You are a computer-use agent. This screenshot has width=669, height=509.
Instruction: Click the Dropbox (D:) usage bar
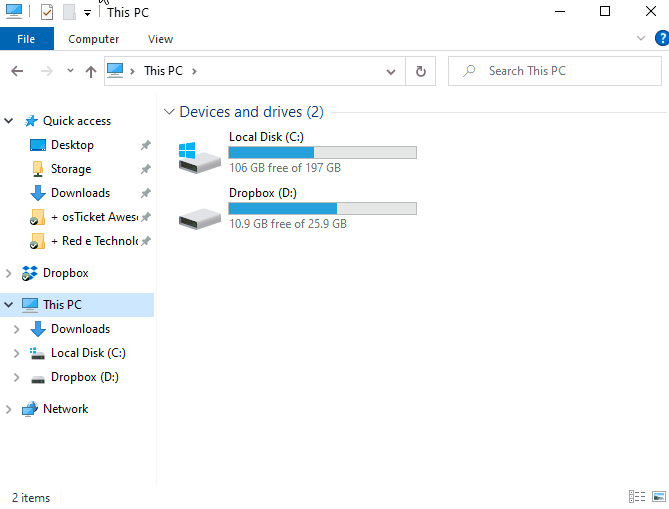point(323,208)
